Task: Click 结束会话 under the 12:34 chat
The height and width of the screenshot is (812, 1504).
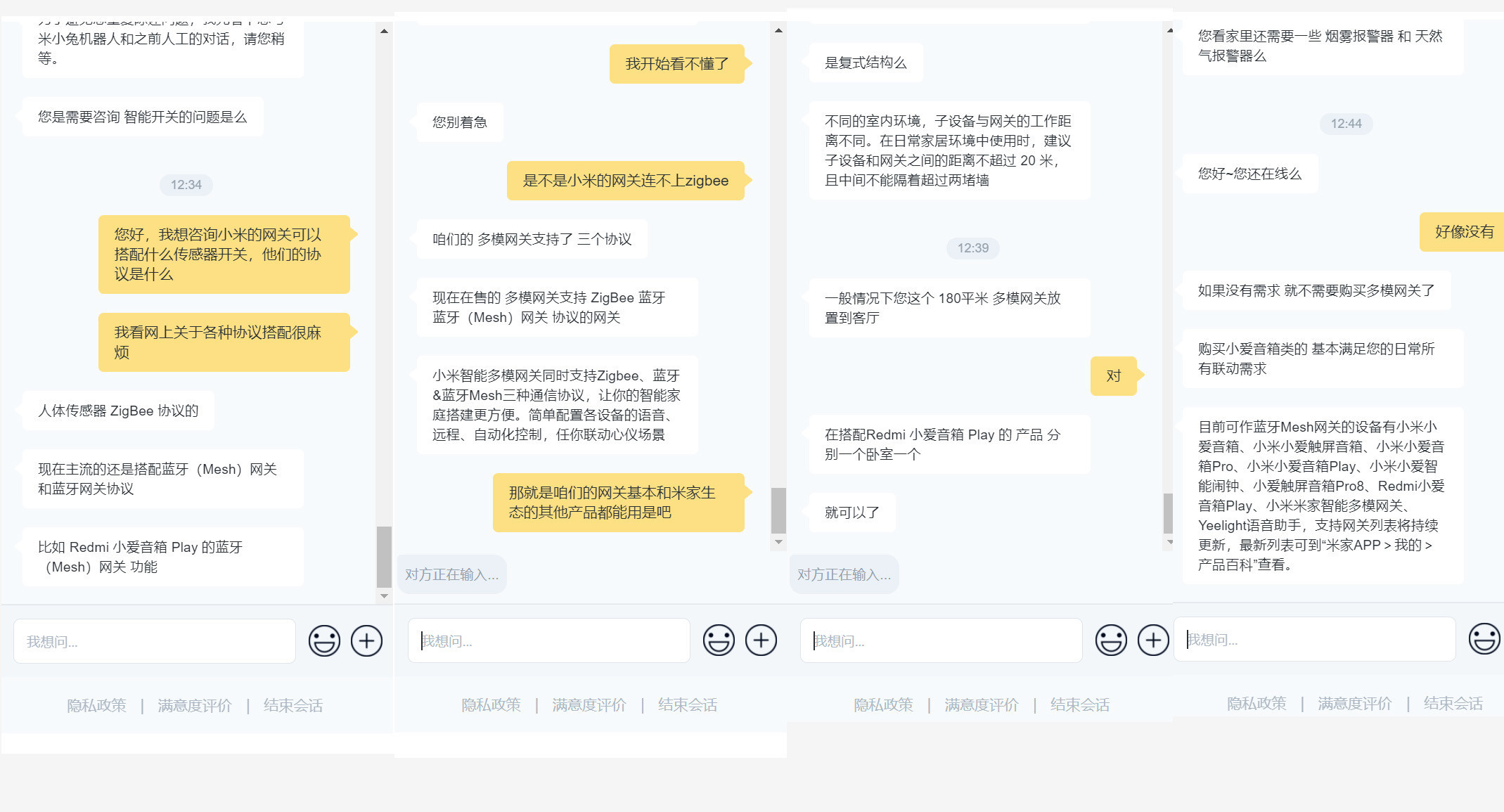Action: click(x=293, y=705)
